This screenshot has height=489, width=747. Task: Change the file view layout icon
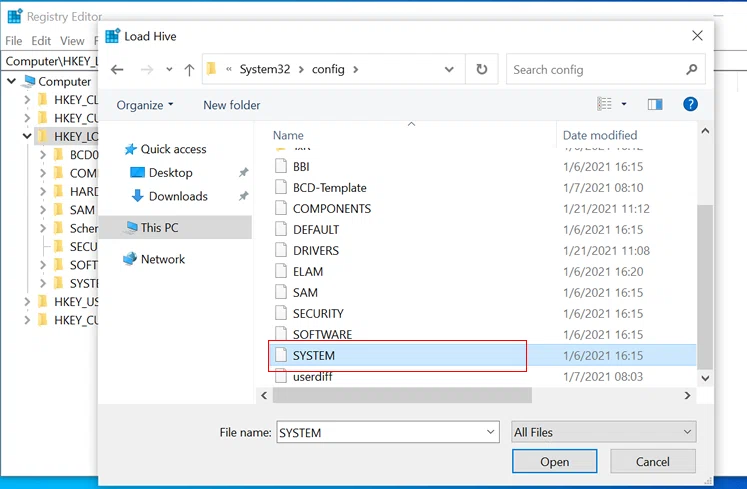point(605,104)
